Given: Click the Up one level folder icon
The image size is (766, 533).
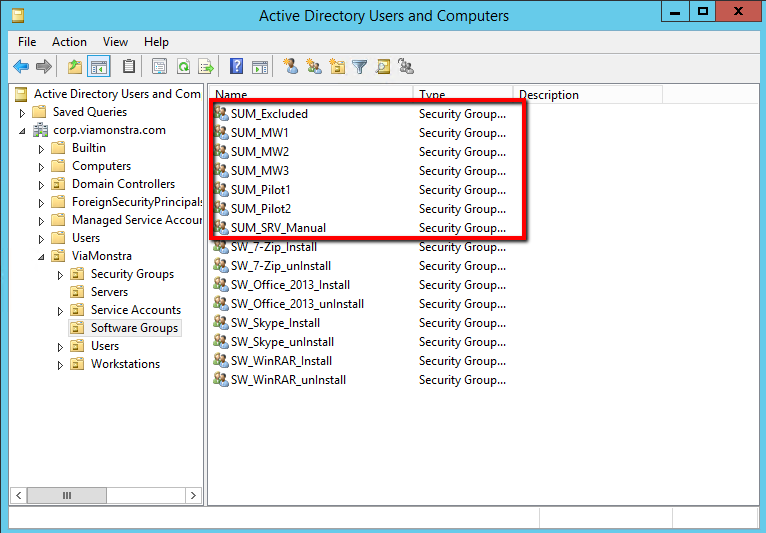Looking at the screenshot, I should tap(75, 67).
